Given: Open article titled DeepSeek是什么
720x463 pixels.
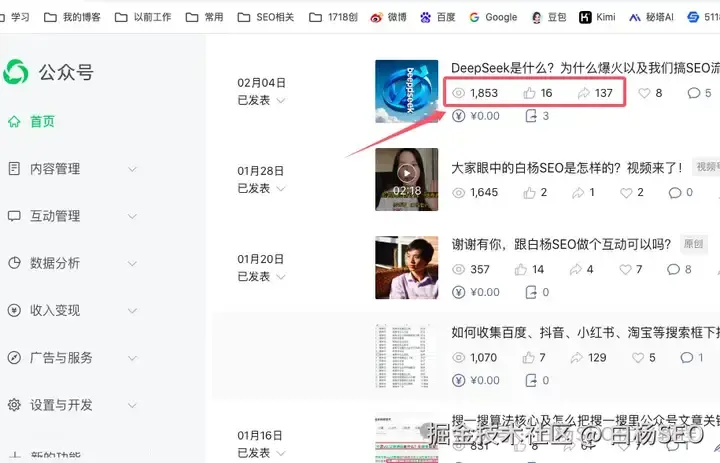Looking at the screenshot, I should tap(585, 68).
